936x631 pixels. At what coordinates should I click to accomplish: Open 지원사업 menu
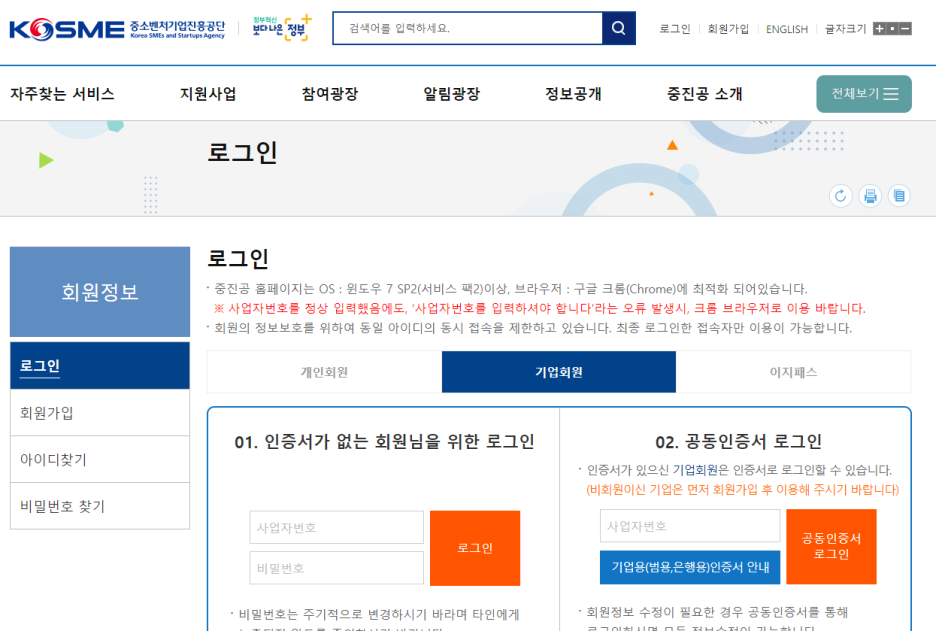[208, 94]
